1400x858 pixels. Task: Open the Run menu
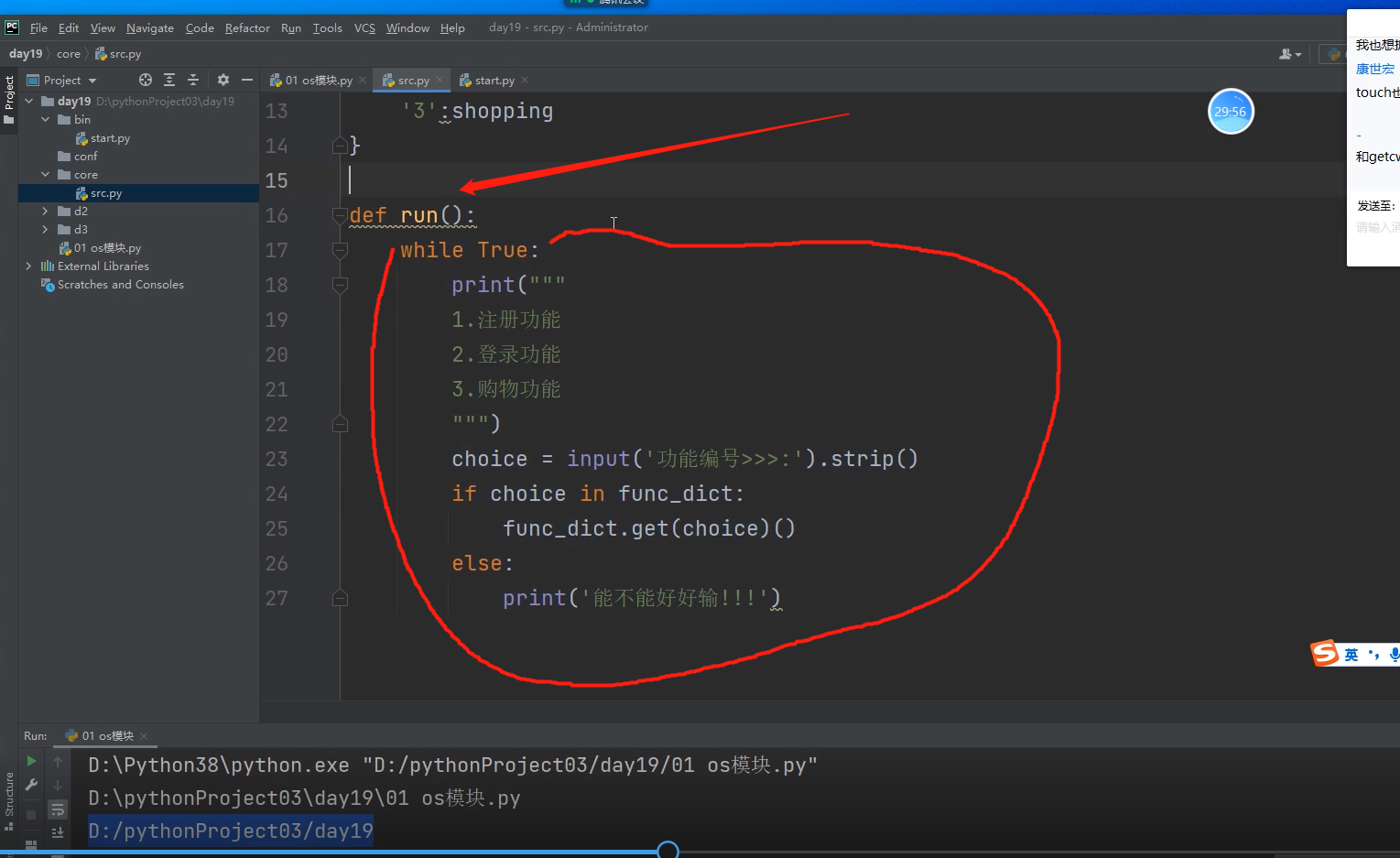(291, 27)
